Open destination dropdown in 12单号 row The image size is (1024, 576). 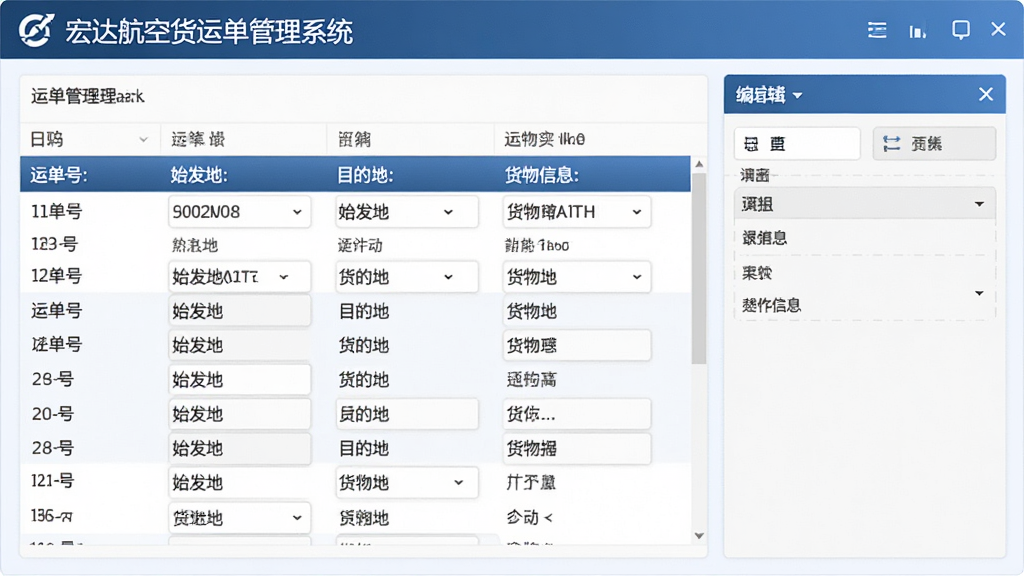coord(407,276)
